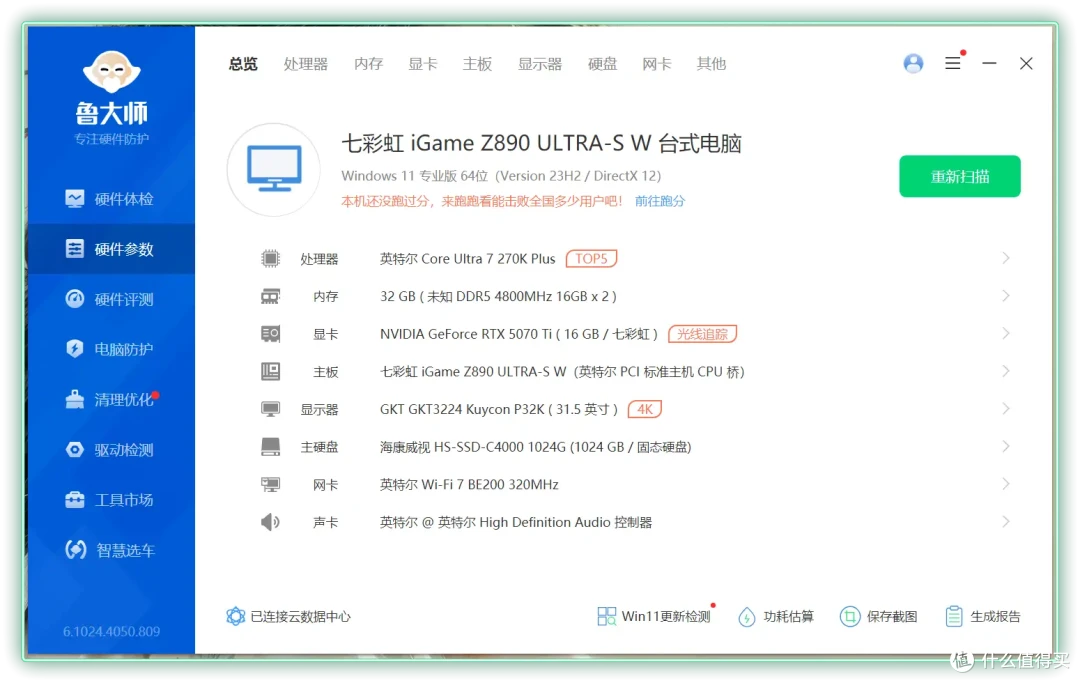Click the cloud data center status icon
This screenshot has height=683, width=1080.
point(236,616)
